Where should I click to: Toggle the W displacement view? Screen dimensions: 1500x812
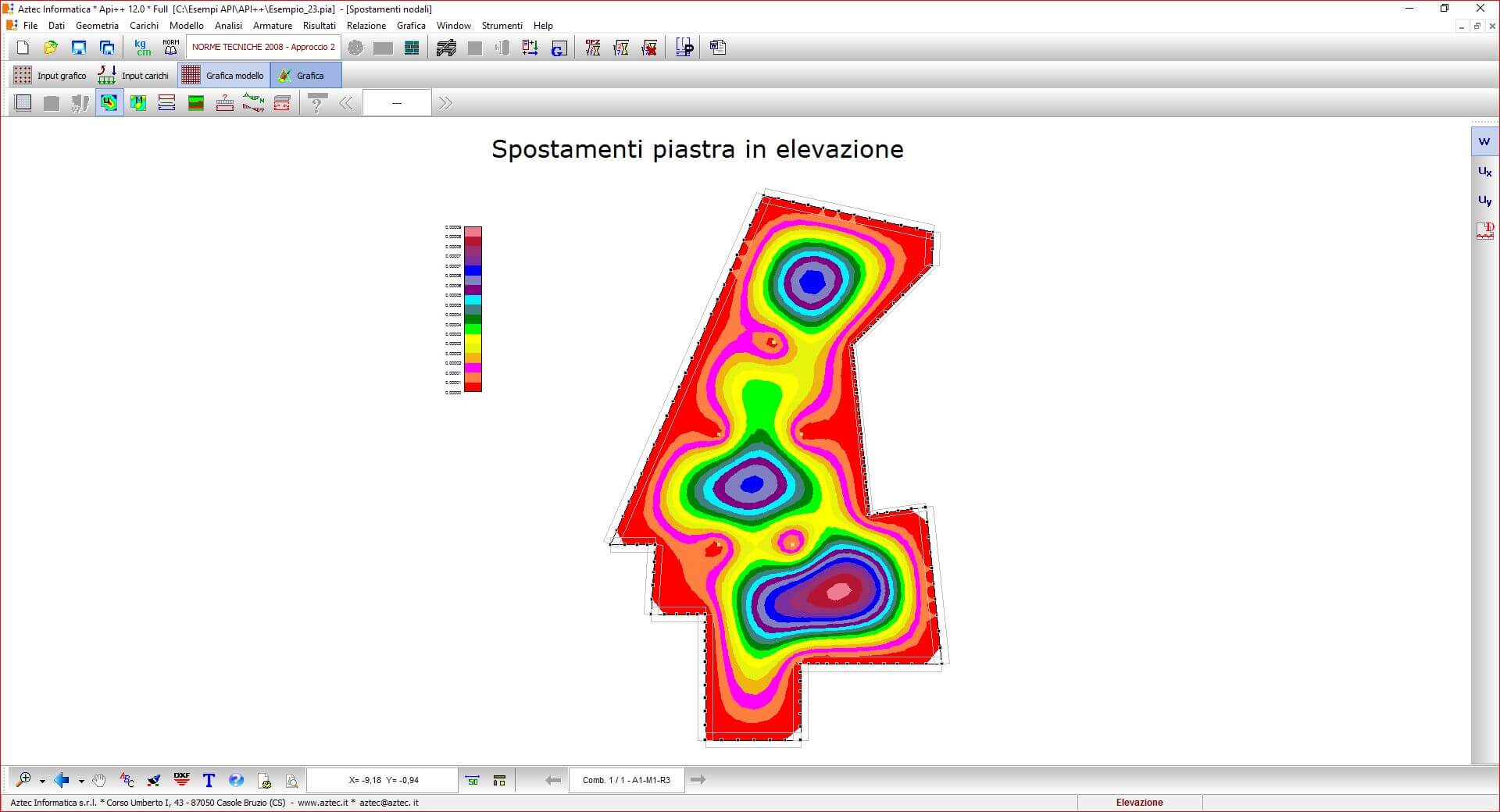[x=1484, y=142]
